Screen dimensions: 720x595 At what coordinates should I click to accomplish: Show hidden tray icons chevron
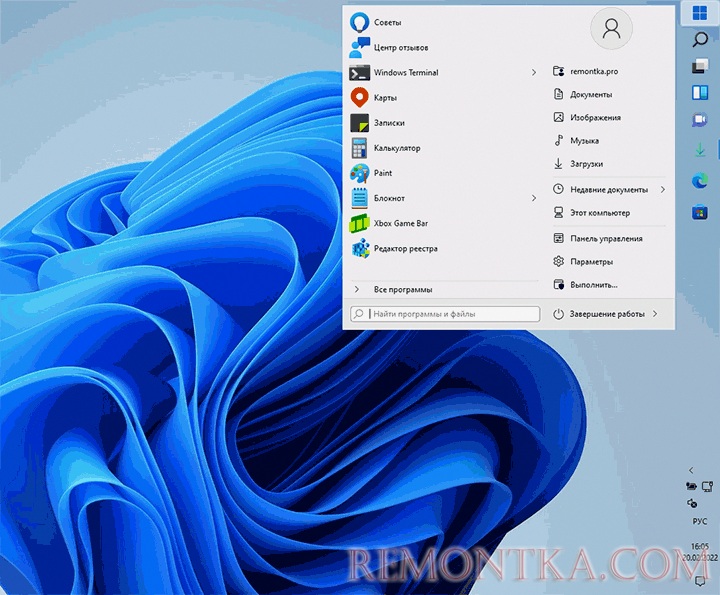pos(691,470)
